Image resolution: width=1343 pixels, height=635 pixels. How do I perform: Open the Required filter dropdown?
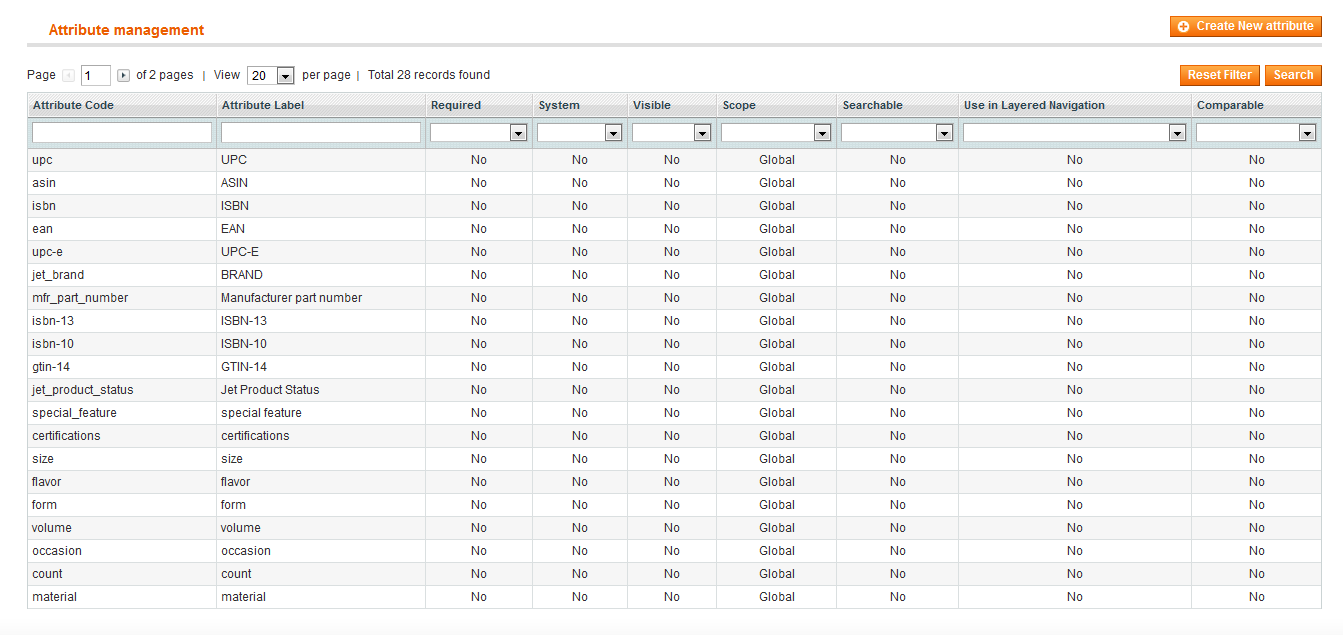478,132
